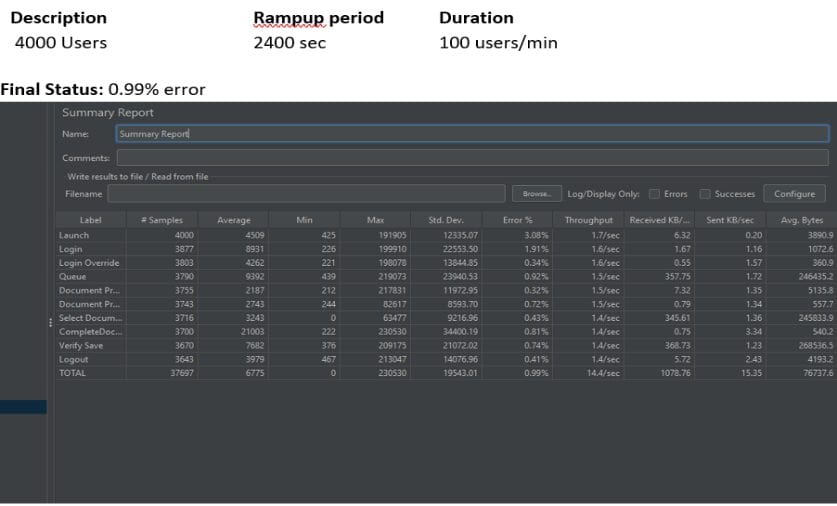Enable the Errors checkbox
The image size is (837, 506).
click(x=654, y=194)
